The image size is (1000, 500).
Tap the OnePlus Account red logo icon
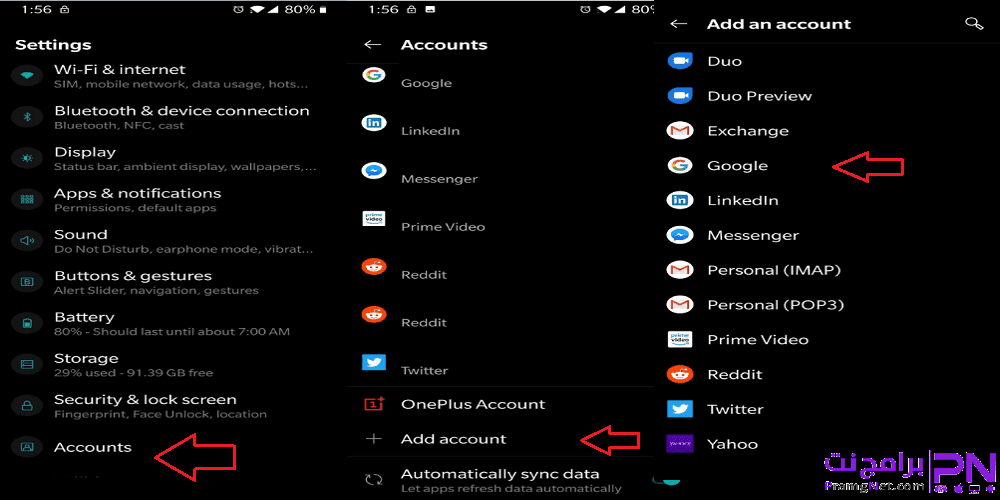pyautogui.click(x=374, y=404)
